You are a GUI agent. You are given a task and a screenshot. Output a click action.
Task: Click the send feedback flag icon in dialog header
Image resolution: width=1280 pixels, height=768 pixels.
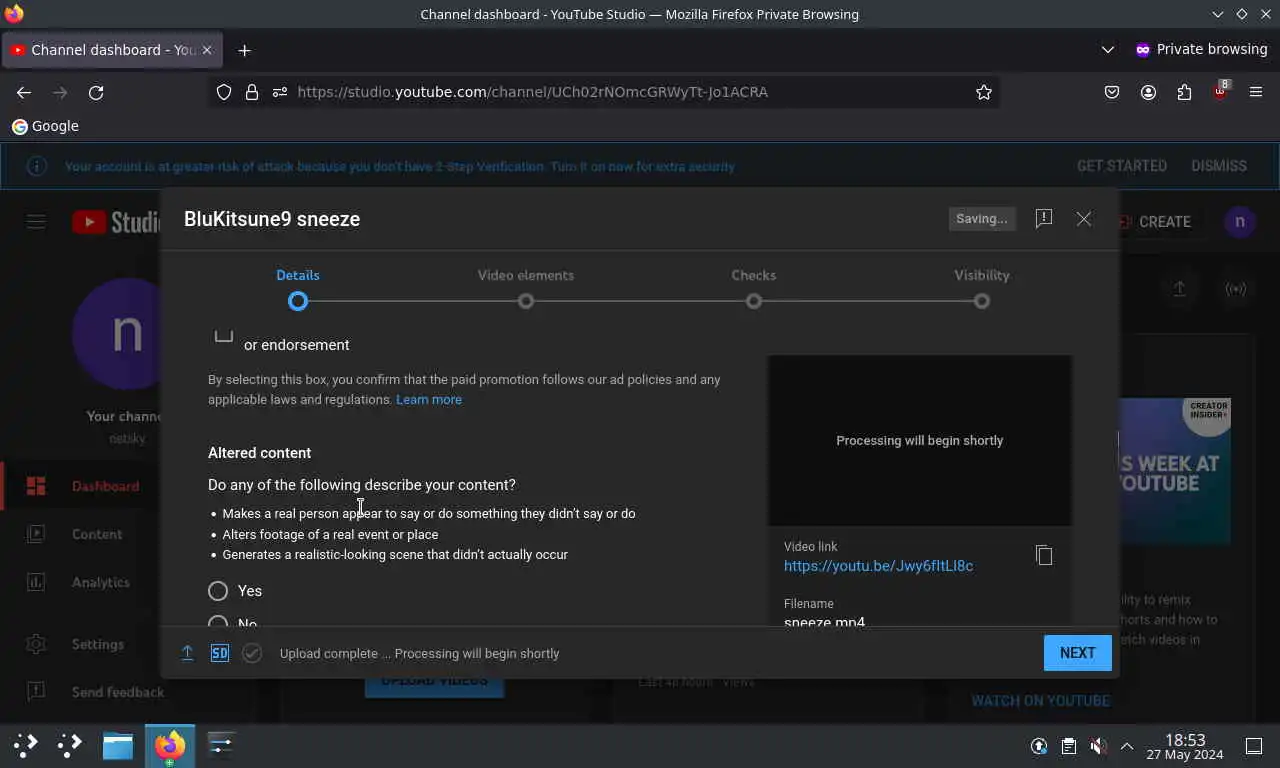(x=1044, y=219)
